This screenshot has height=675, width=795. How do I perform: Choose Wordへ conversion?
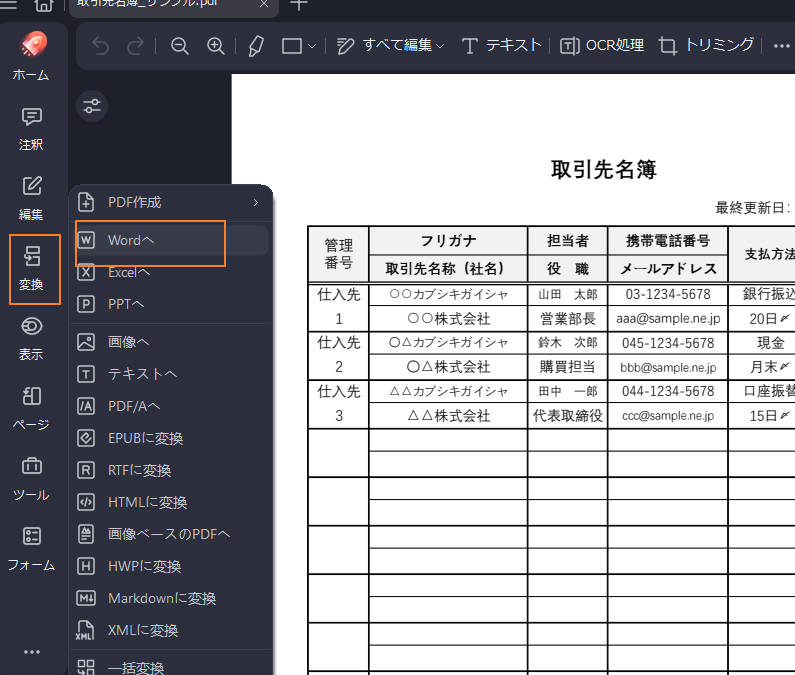coord(172,240)
